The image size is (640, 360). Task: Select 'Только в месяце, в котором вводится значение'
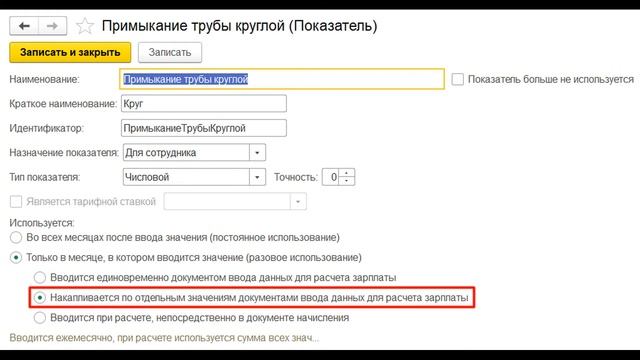(x=16, y=258)
